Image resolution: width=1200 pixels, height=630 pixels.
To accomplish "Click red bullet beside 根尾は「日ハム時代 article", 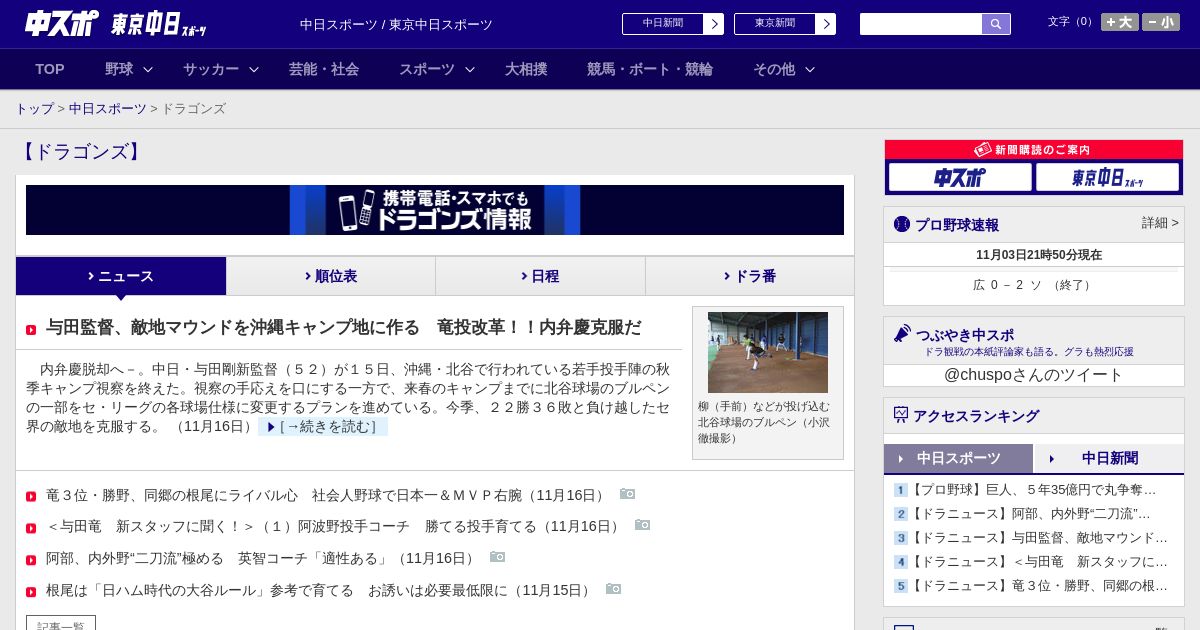I will (x=31, y=592).
